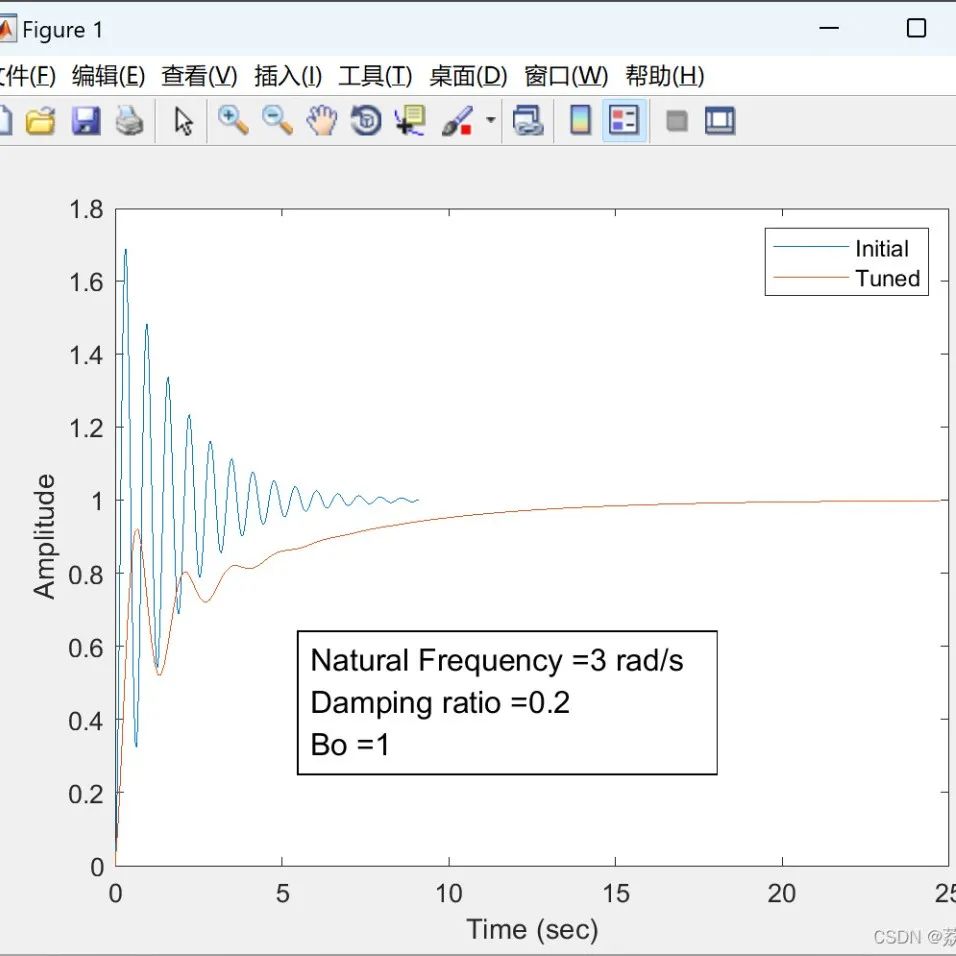Open the 插入(I) menu
The image size is (956, 956).
tap(288, 76)
